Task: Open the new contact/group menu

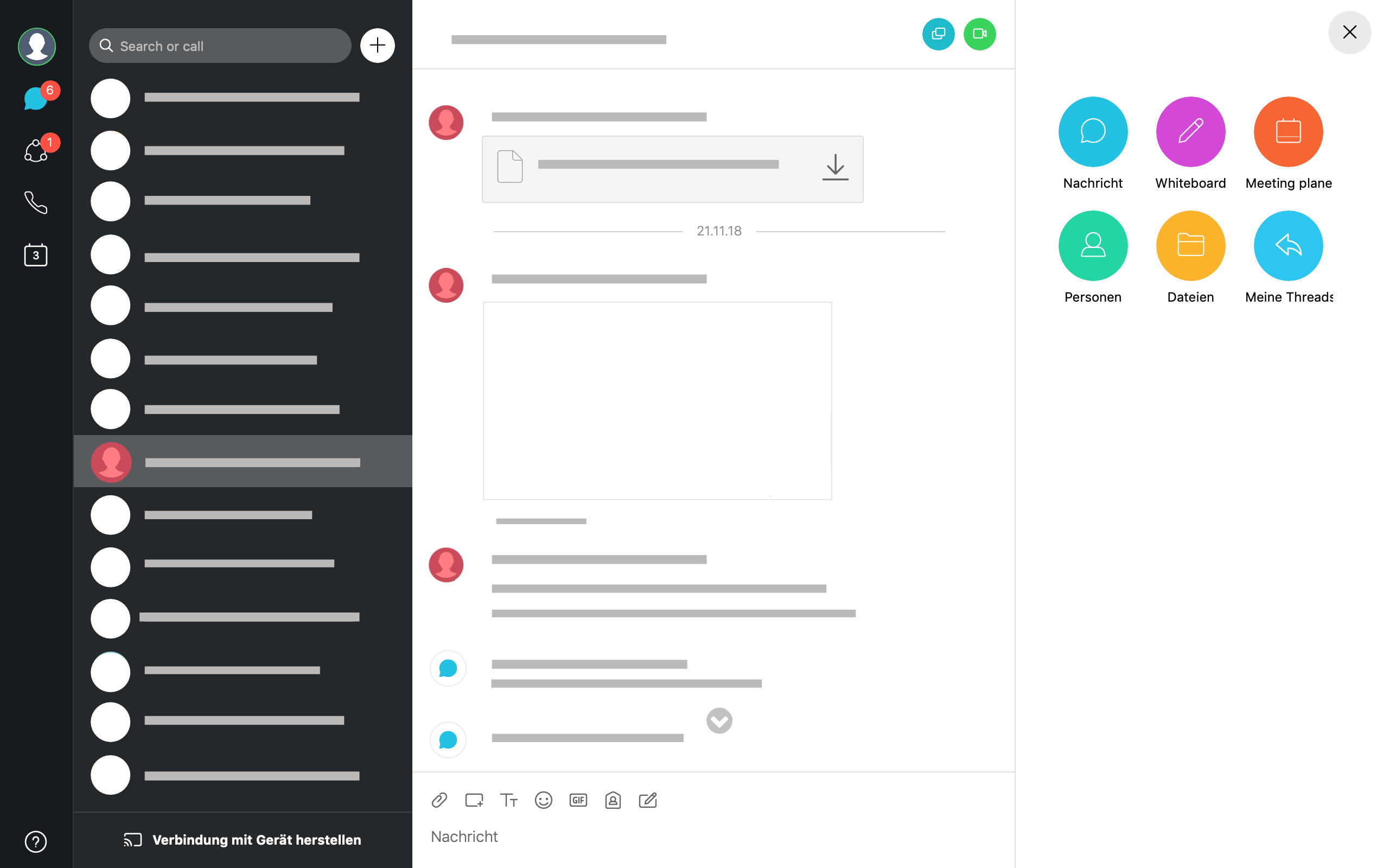Action: [x=378, y=45]
